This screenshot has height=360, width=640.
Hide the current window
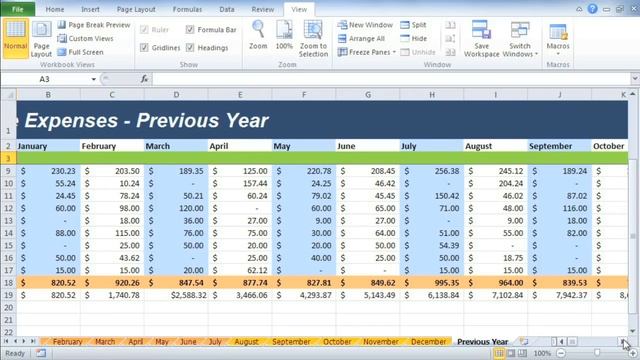[413, 38]
